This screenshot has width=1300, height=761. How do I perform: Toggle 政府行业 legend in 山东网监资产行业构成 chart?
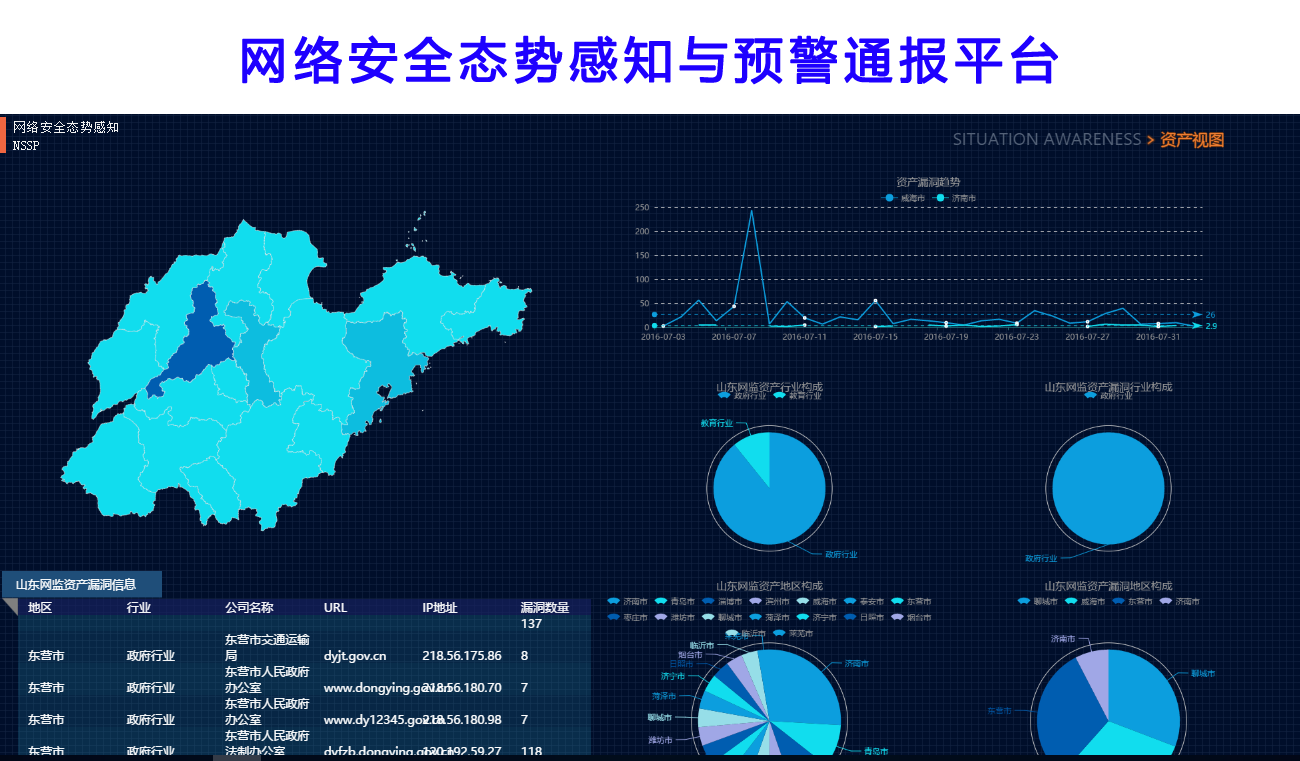click(742, 396)
